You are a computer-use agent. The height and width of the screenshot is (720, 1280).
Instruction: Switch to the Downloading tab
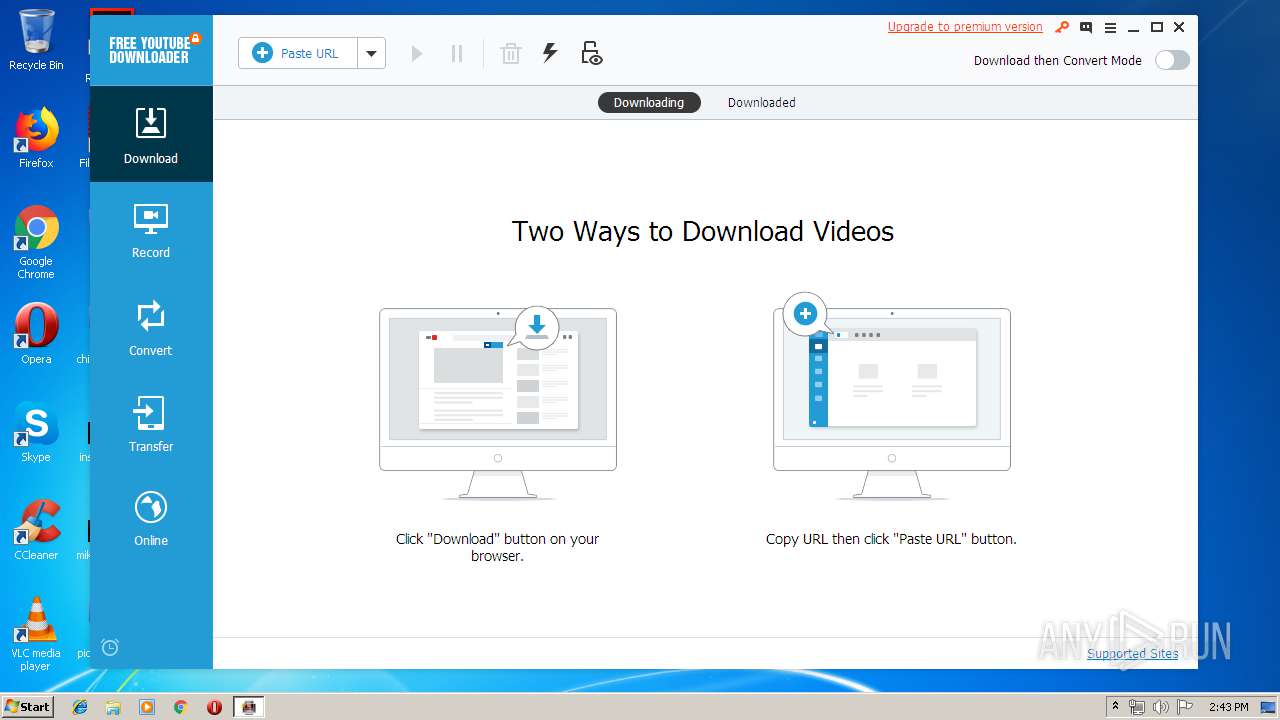point(649,102)
